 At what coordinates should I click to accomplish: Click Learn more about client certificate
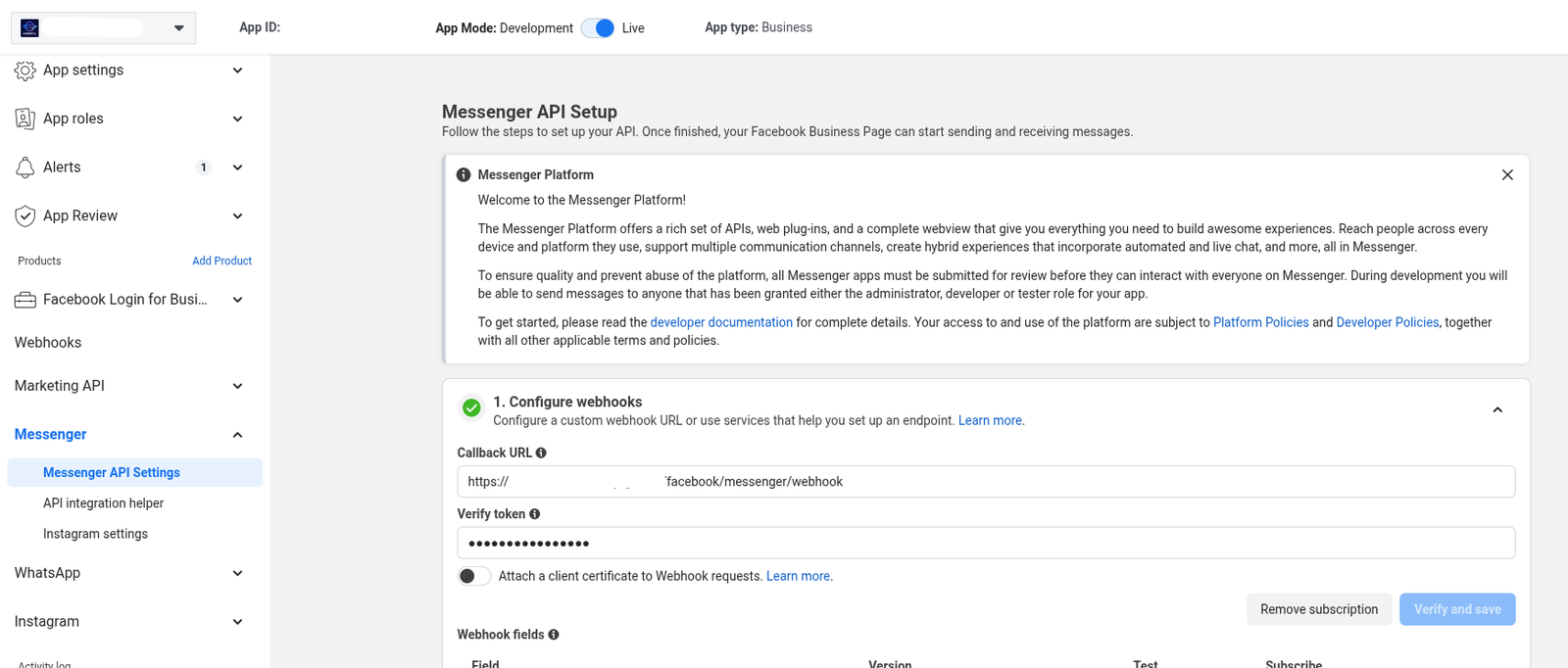(799, 576)
